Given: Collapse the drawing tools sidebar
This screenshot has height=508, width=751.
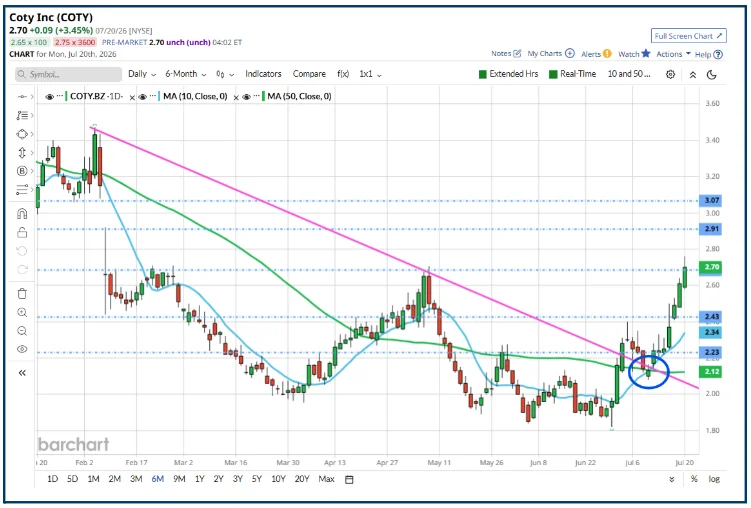Looking at the screenshot, I should point(22,373).
